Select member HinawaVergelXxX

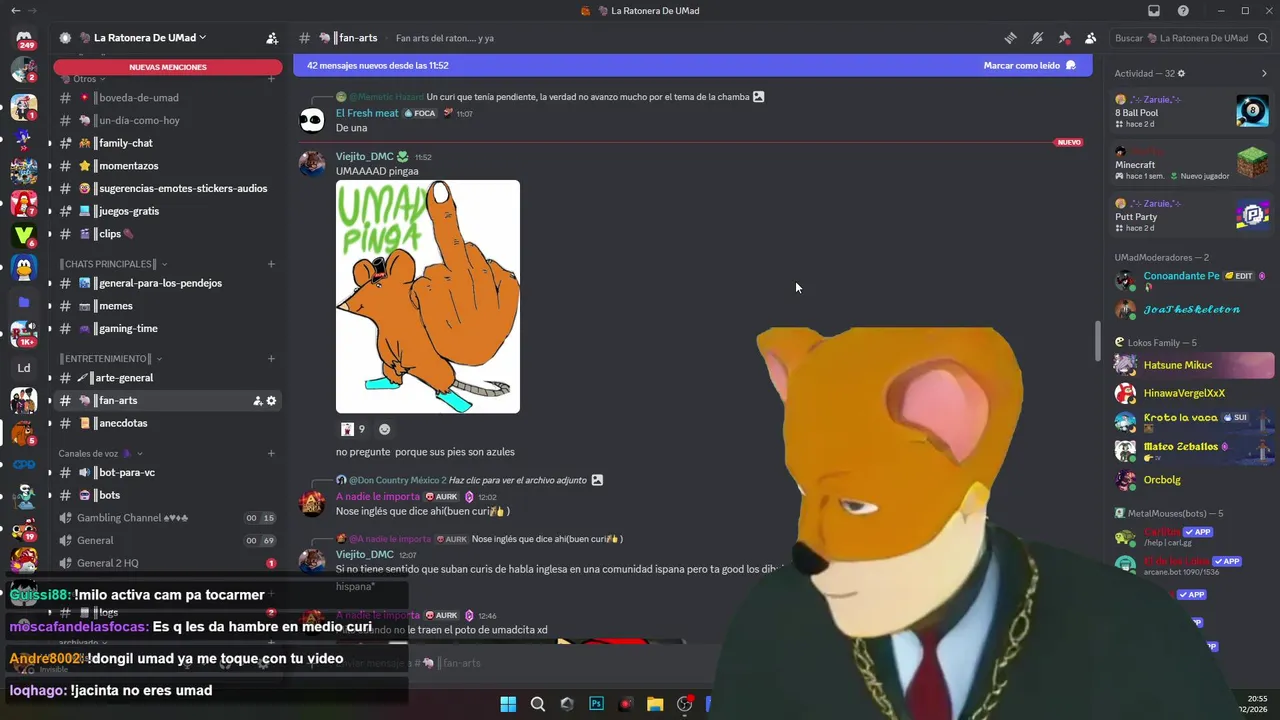(1192, 393)
